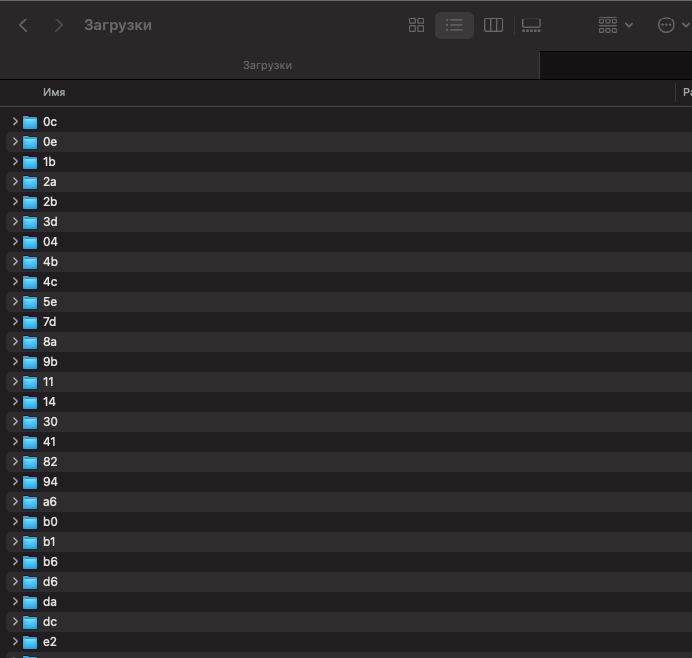Go back with the left arrow

coord(23,25)
